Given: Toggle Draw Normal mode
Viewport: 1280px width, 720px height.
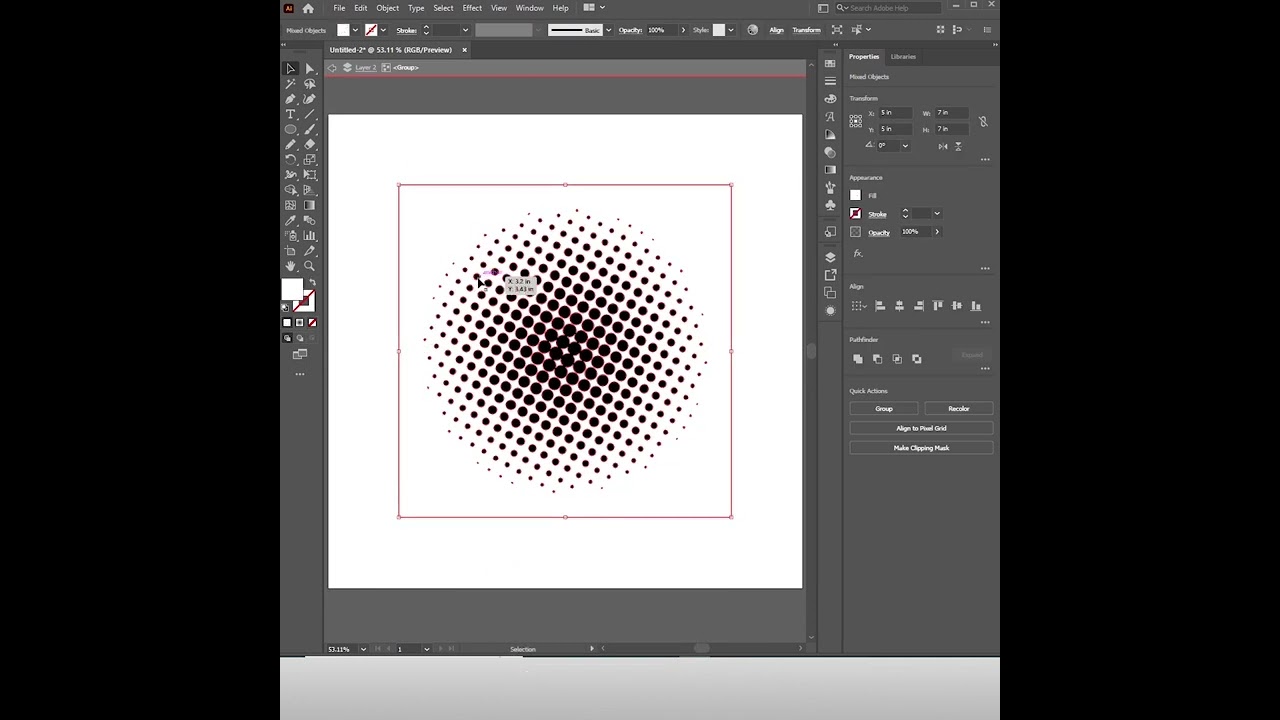Looking at the screenshot, I should (x=287, y=338).
